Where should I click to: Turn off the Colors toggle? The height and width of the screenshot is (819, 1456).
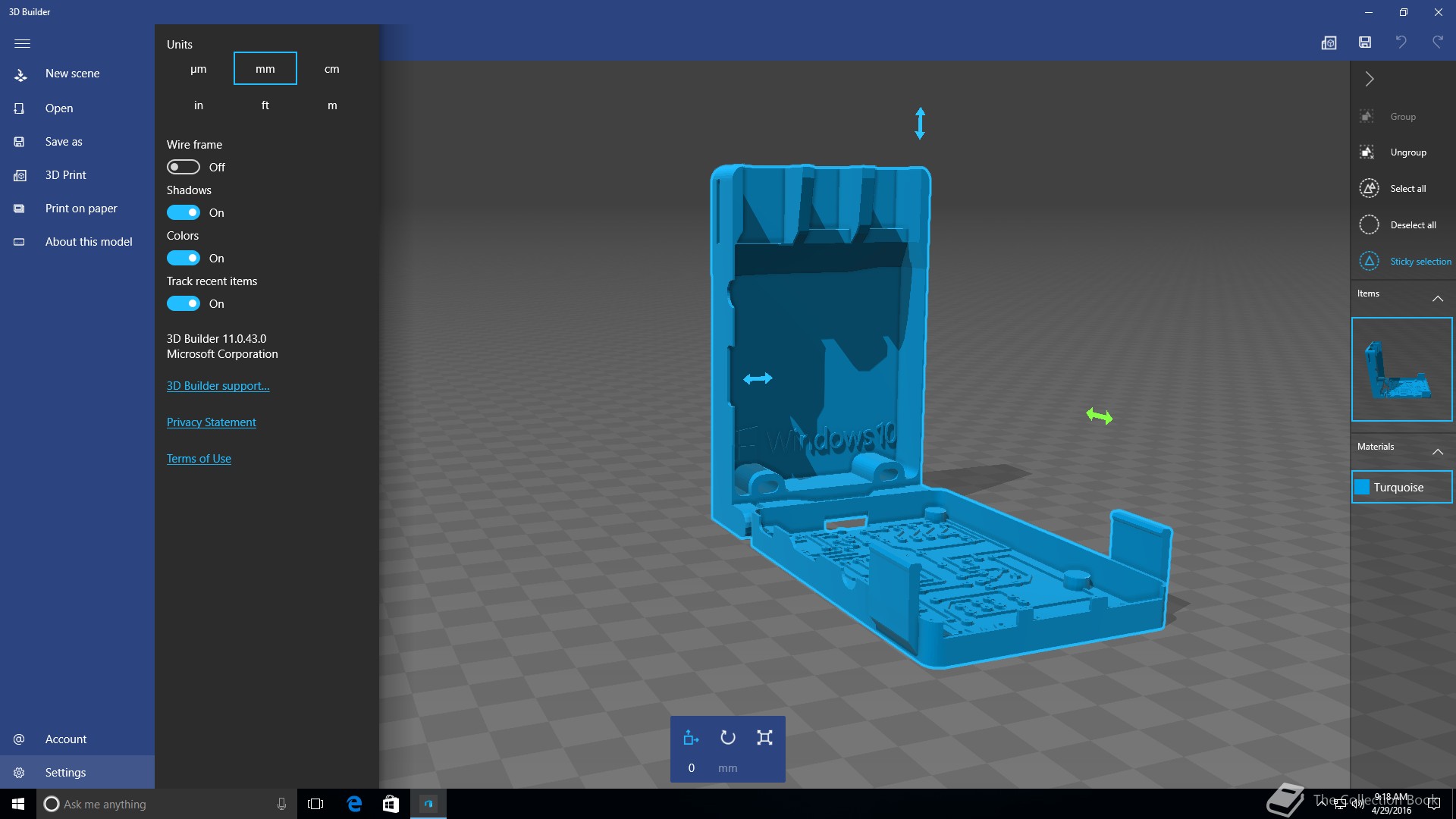pyautogui.click(x=183, y=258)
